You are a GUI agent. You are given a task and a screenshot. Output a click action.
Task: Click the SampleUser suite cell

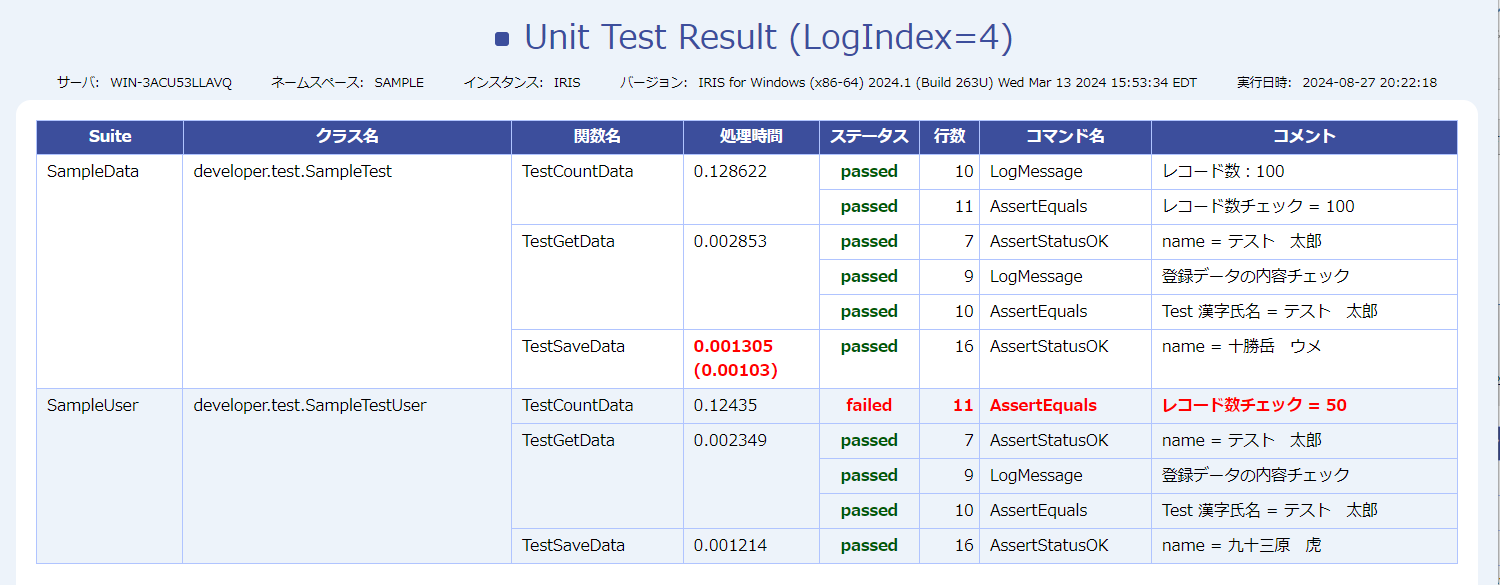pyautogui.click(x=93, y=405)
